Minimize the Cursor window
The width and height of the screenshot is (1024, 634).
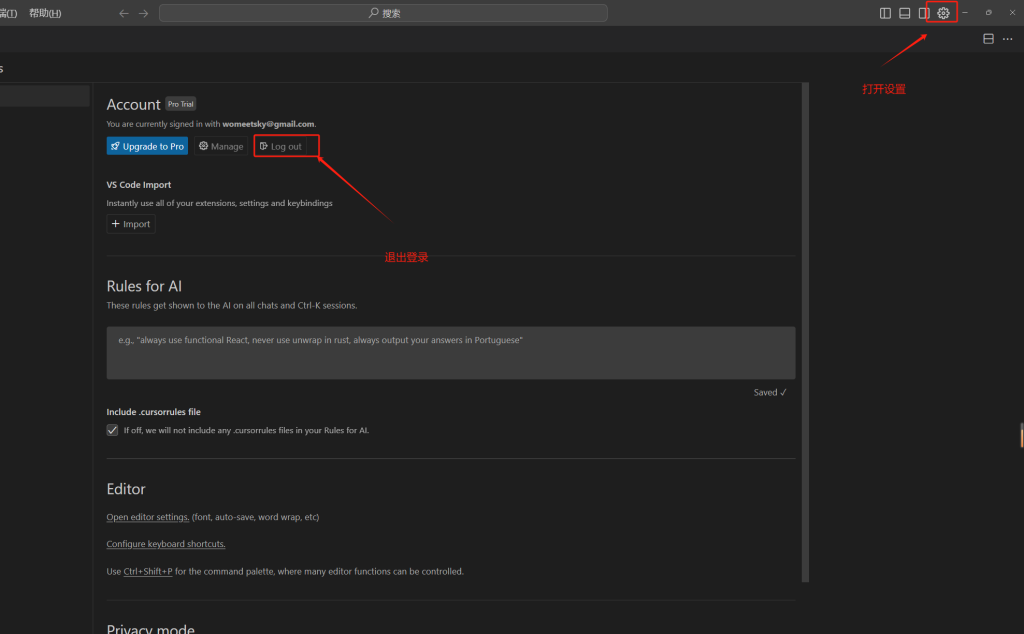965,13
